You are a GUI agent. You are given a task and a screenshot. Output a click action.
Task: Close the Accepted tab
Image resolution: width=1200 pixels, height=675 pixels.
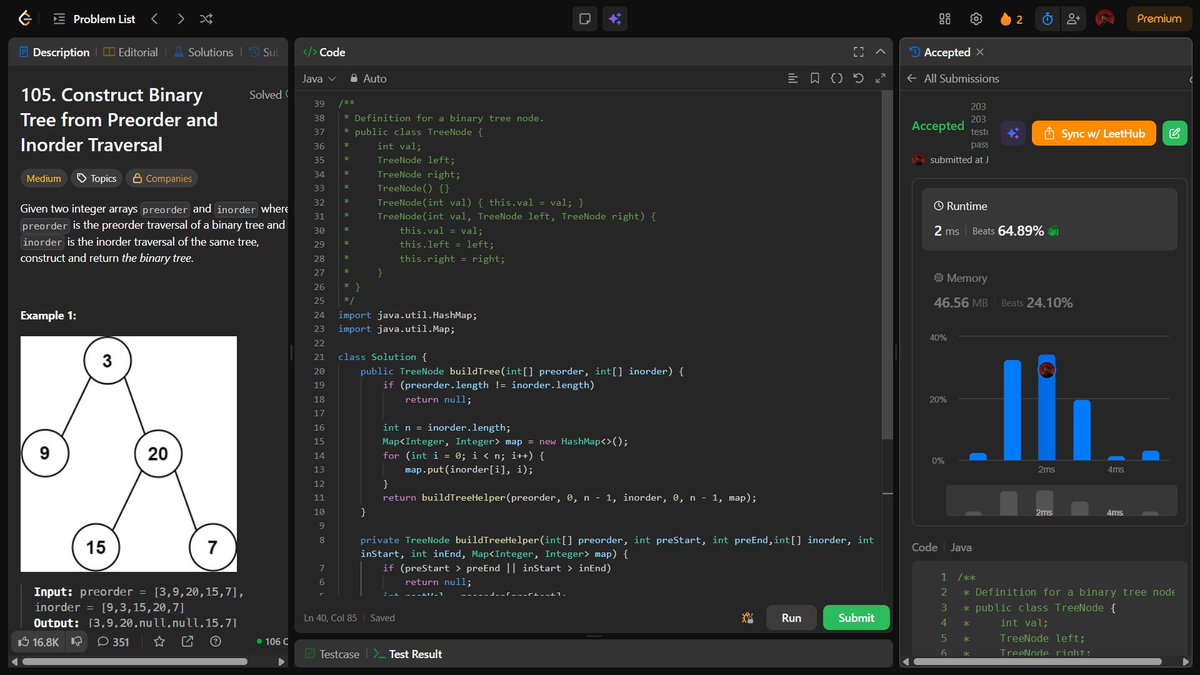click(980, 52)
